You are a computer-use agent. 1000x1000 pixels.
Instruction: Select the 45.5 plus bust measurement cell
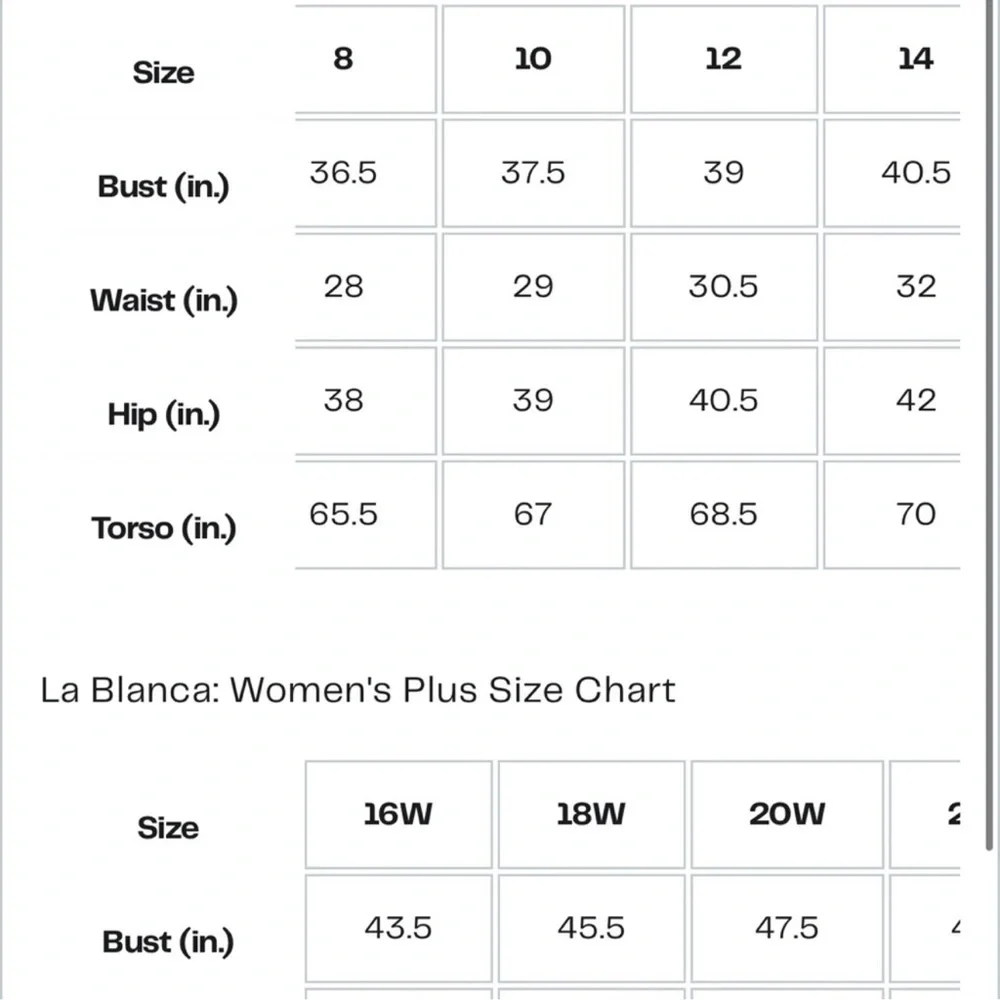tap(591, 928)
